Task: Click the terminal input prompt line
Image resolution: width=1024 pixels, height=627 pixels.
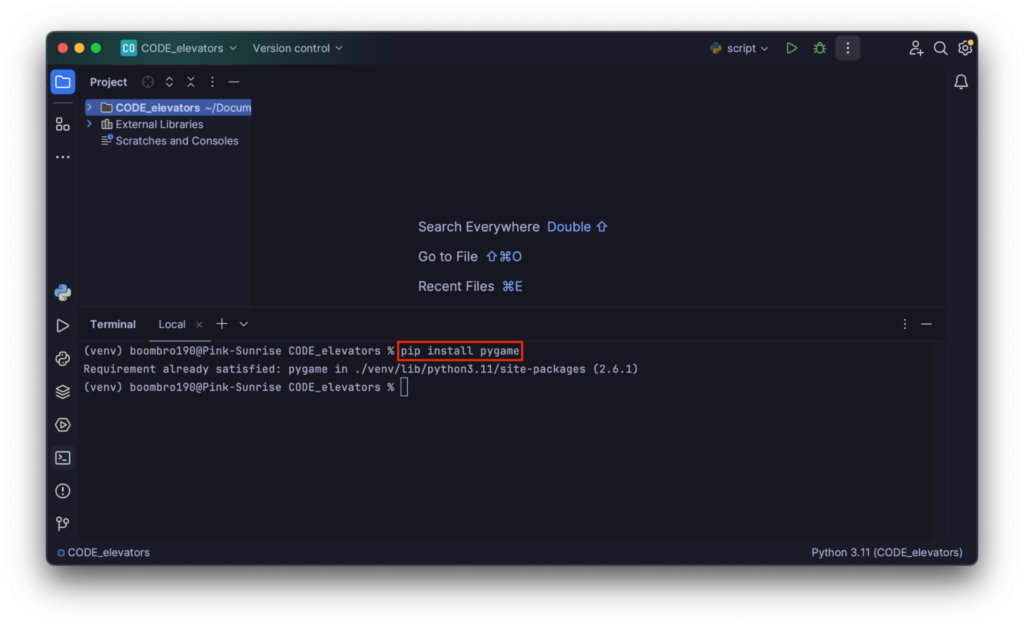Action: tap(404, 387)
